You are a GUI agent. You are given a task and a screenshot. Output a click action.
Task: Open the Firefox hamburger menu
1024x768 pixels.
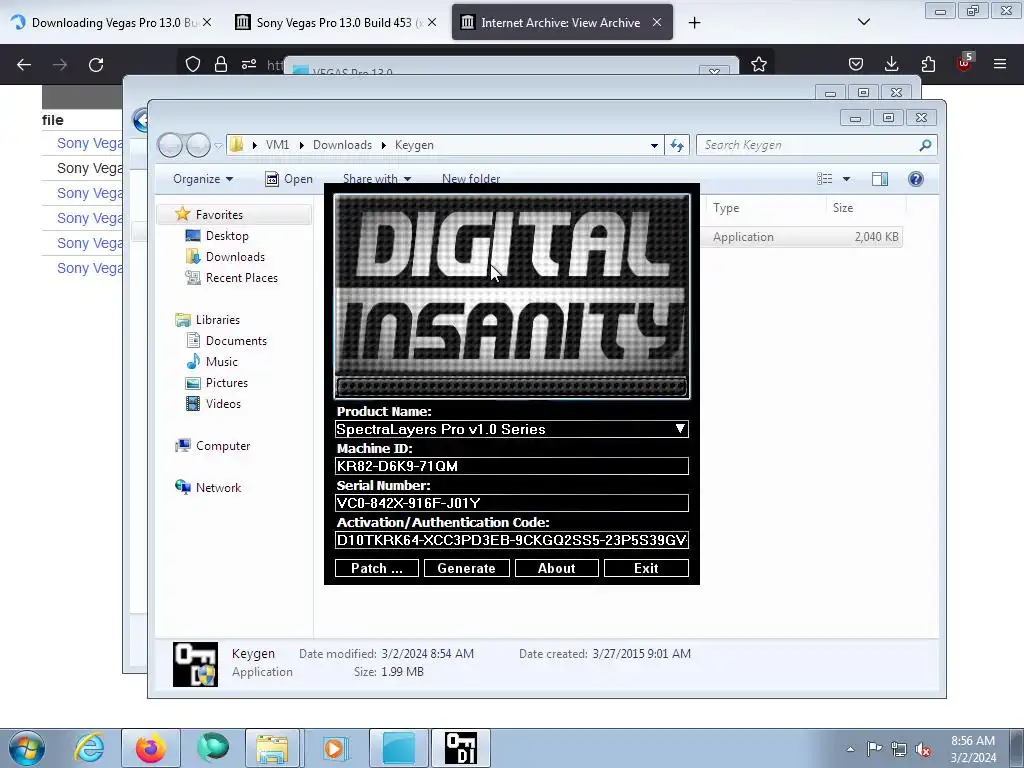[1000, 64]
